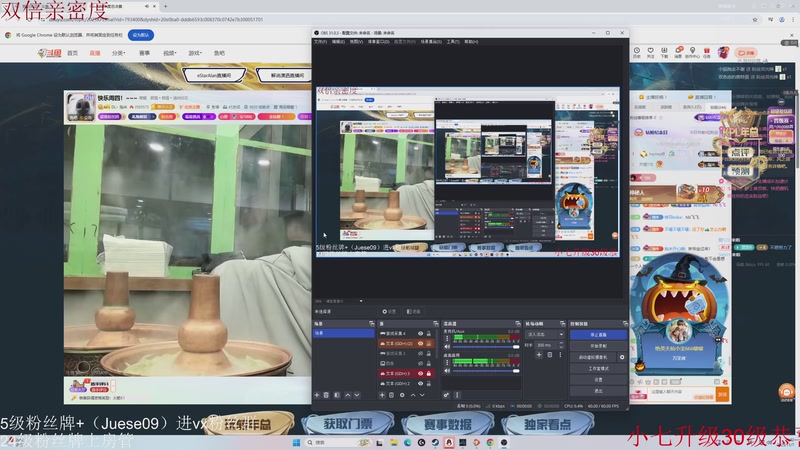Click the Windows taskbar search box

(338, 442)
